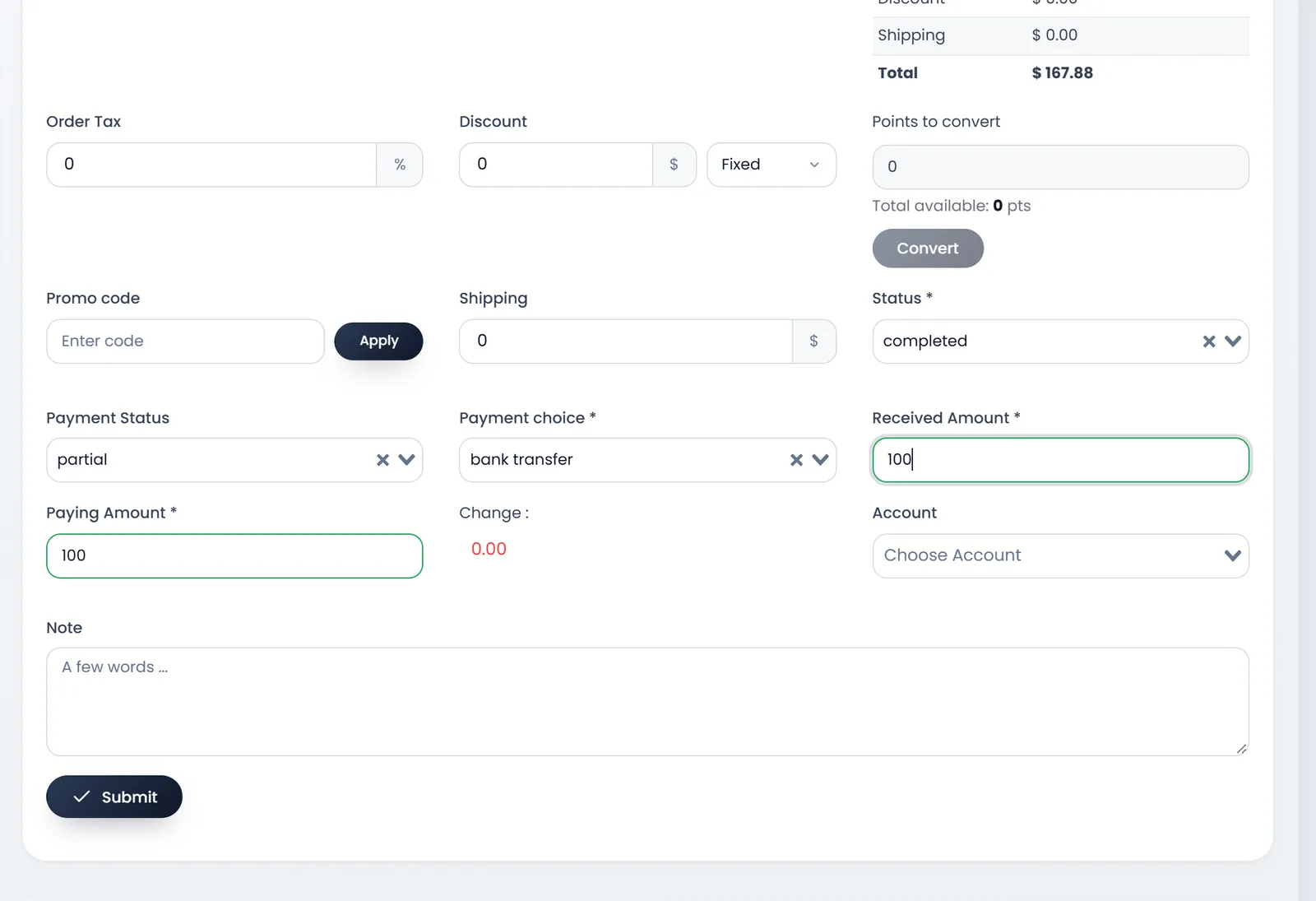Click the Note textarea resize handle

(1241, 748)
